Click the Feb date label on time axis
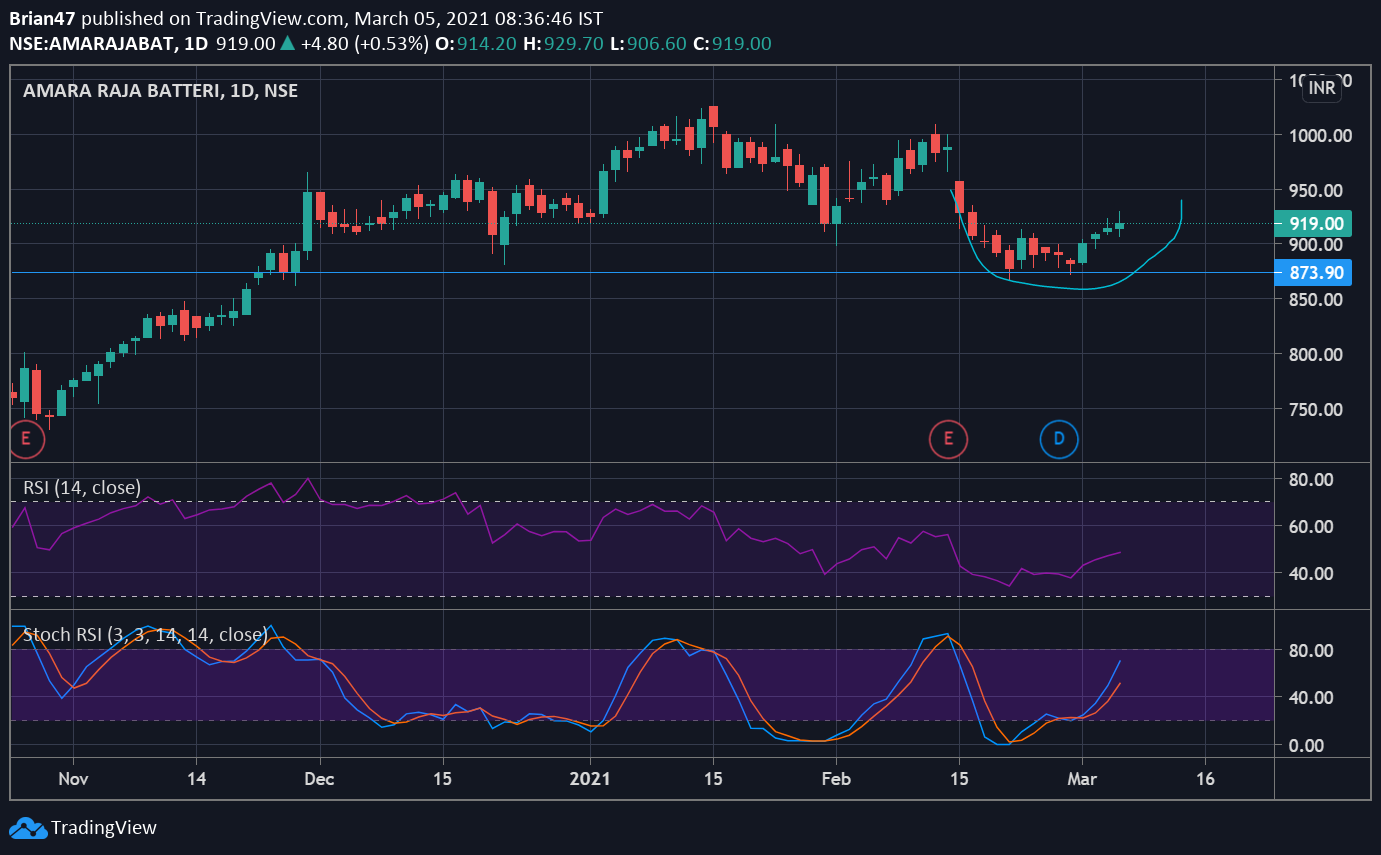This screenshot has height=855, width=1381. (x=835, y=778)
